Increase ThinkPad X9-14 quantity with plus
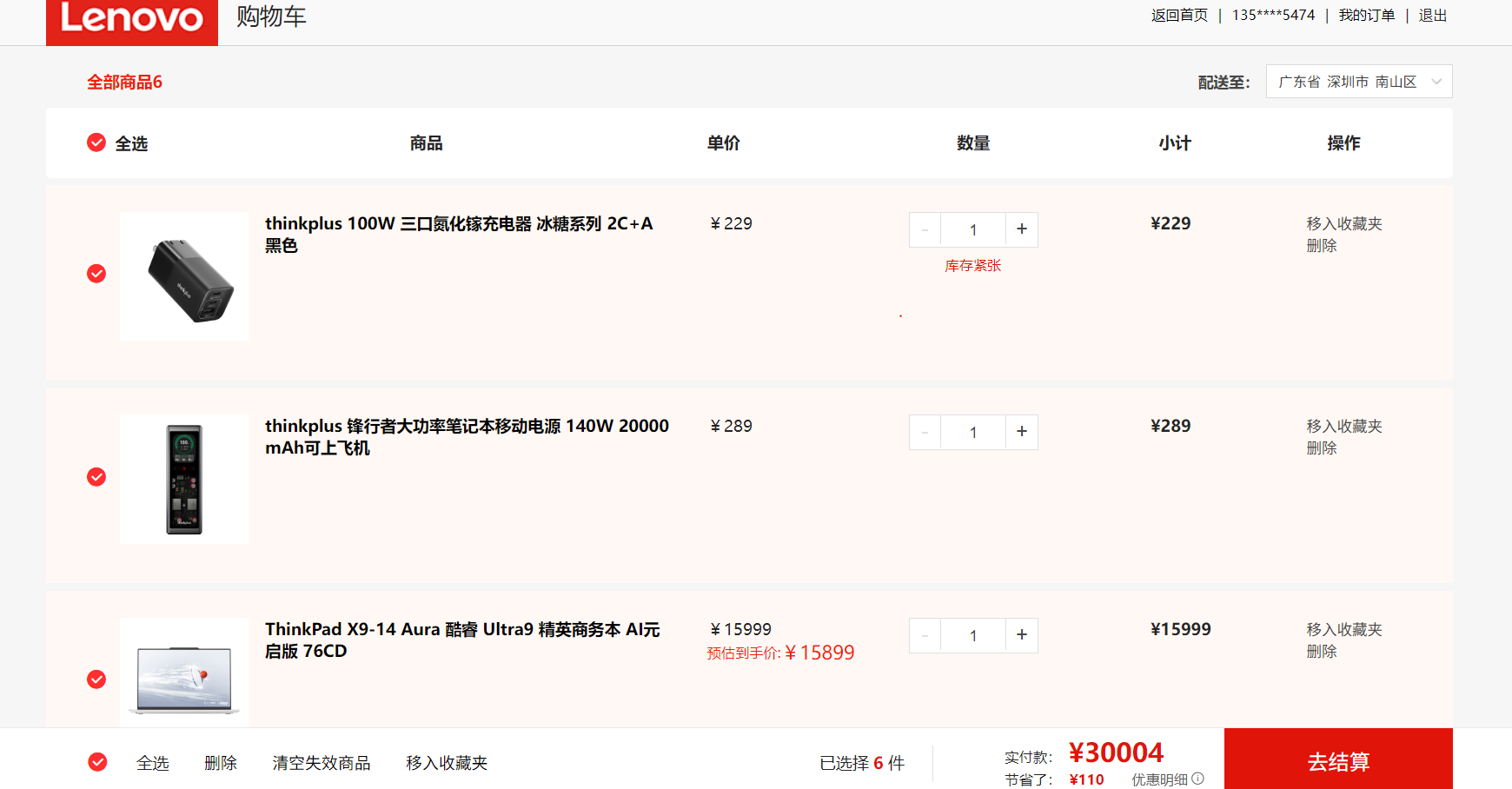1512x789 pixels. click(x=1022, y=635)
